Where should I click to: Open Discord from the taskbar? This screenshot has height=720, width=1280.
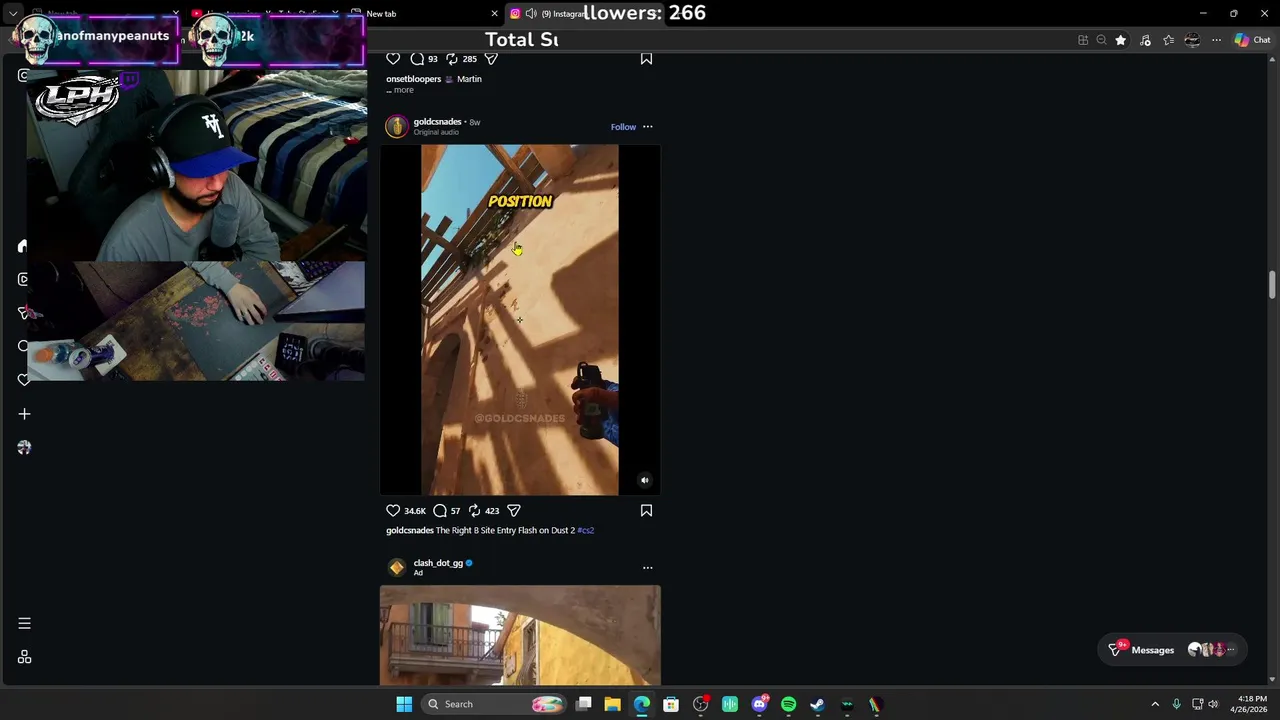[x=759, y=704]
